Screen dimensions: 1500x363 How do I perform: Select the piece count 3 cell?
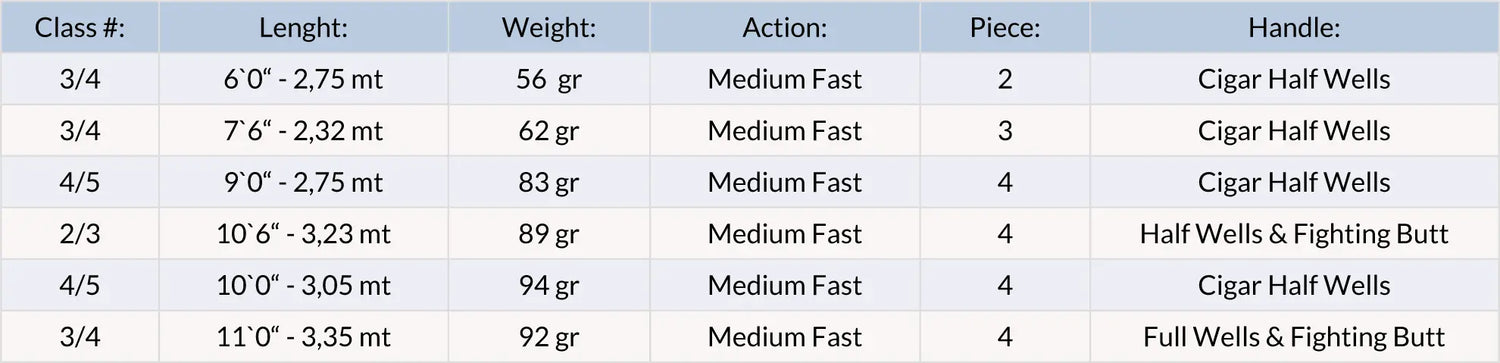tap(1005, 131)
